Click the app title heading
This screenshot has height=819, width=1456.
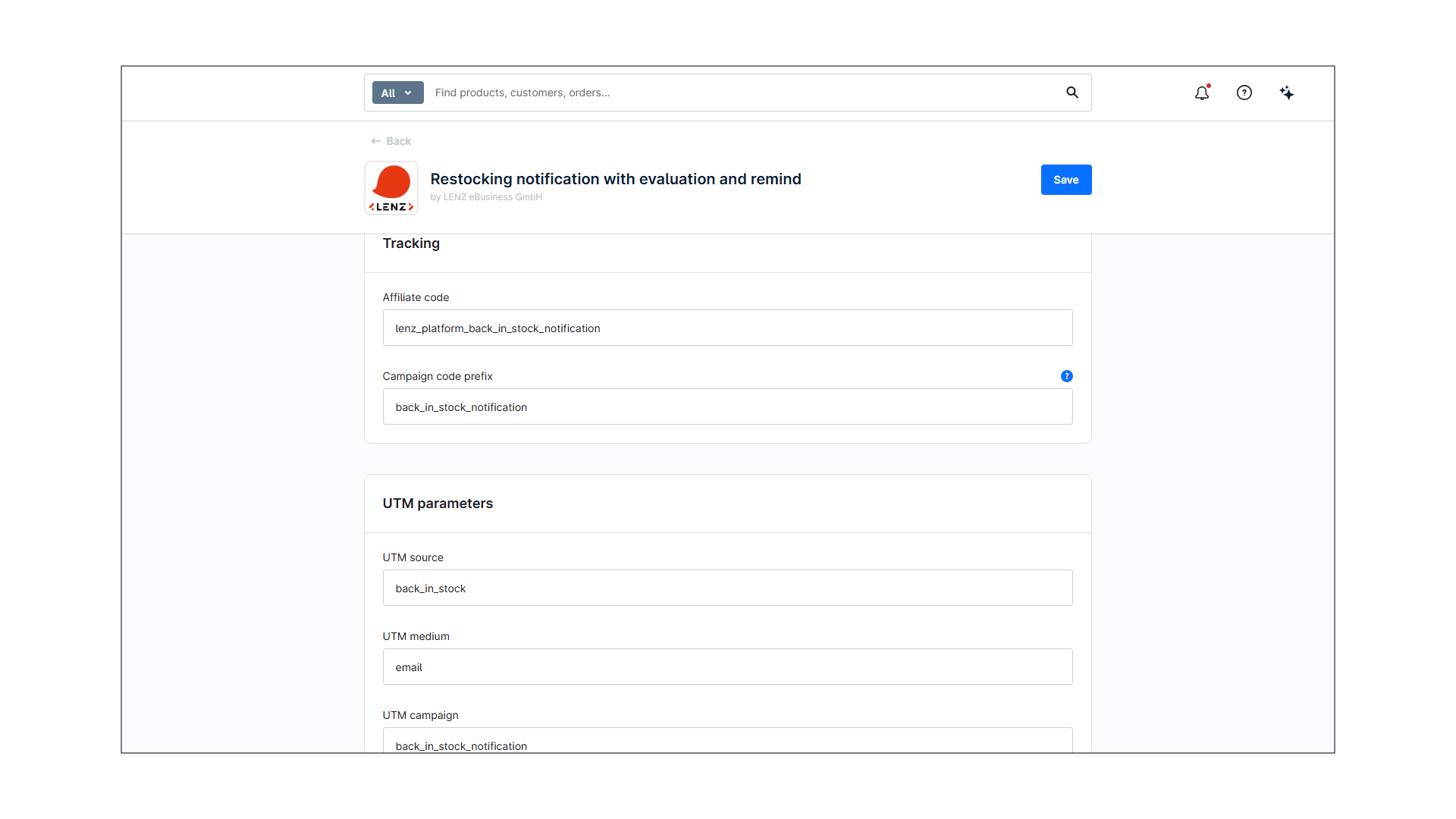(615, 179)
